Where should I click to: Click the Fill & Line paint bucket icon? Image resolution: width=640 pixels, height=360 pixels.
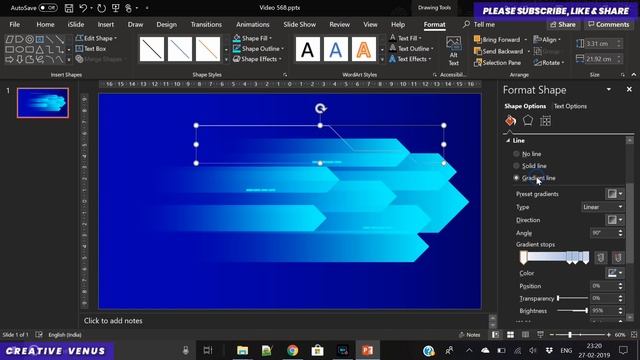point(511,121)
